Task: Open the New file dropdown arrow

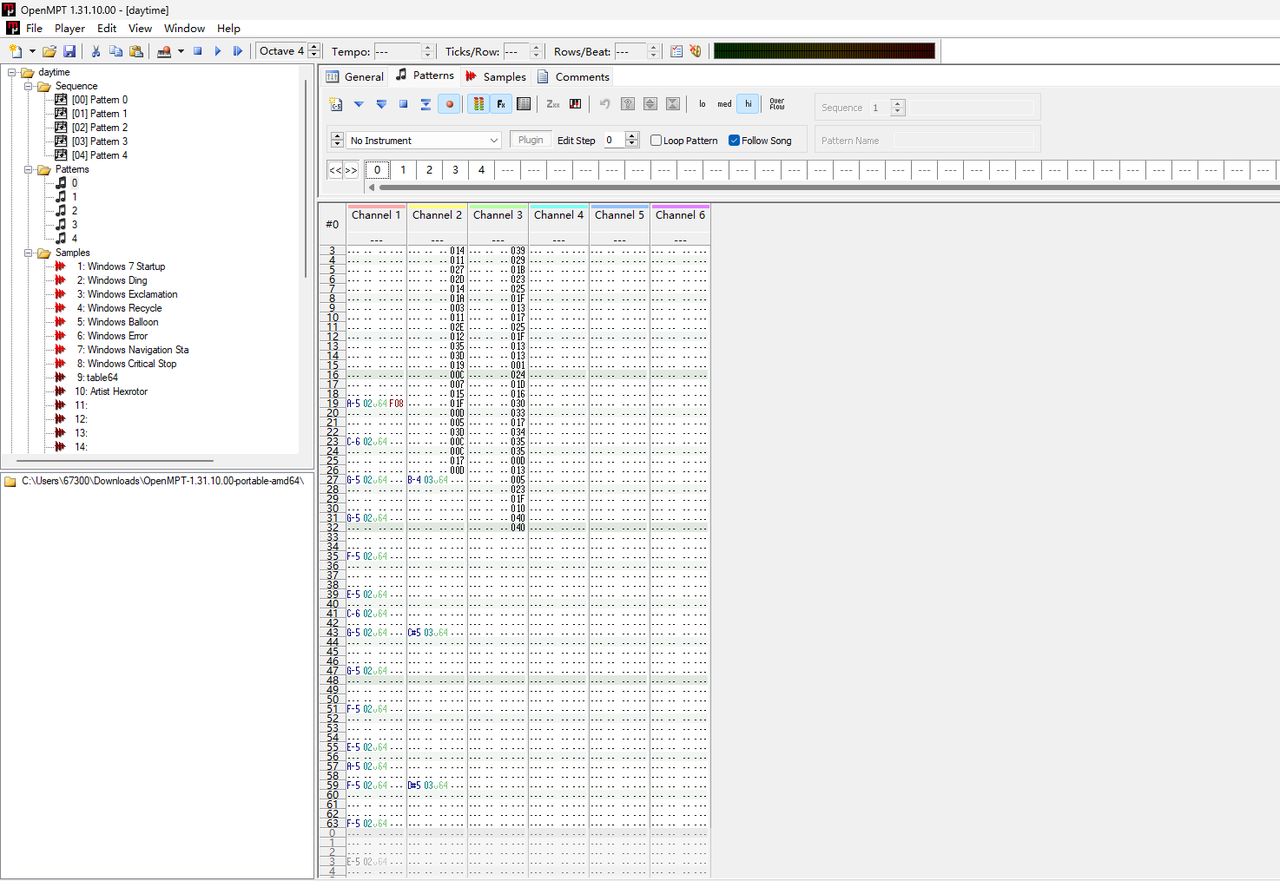Action: (x=32, y=51)
